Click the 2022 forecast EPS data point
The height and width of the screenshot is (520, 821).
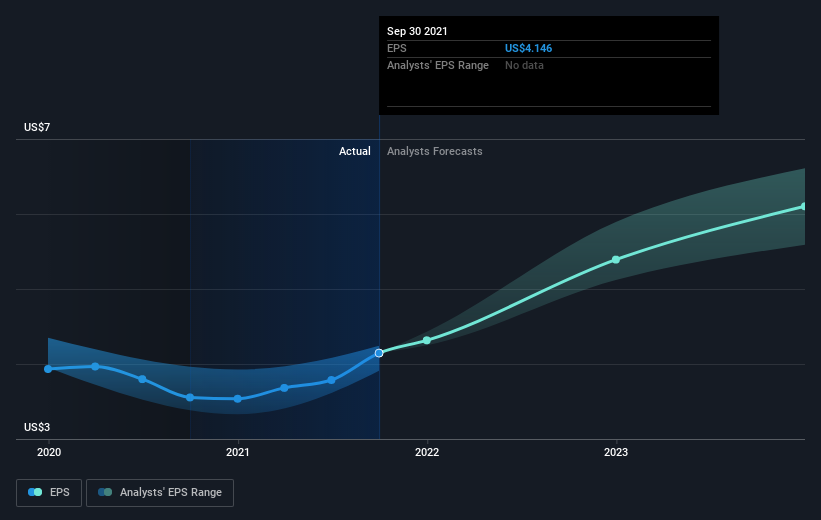pos(427,340)
